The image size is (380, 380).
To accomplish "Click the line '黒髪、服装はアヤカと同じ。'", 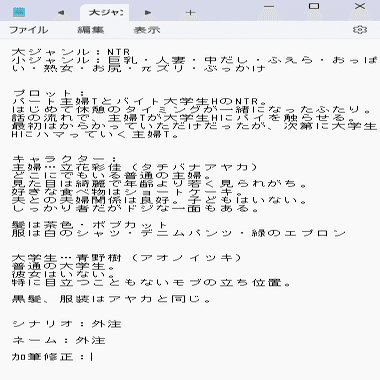I will click(112, 299).
